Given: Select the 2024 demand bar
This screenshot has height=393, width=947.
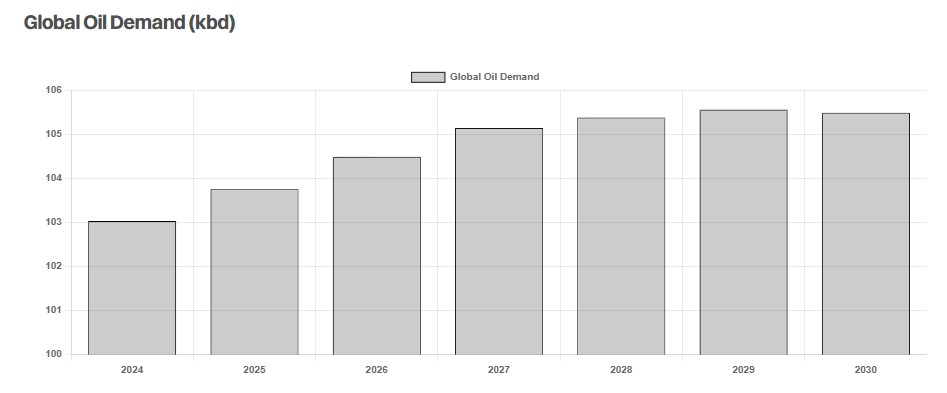Looking at the screenshot, I should click(132, 288).
